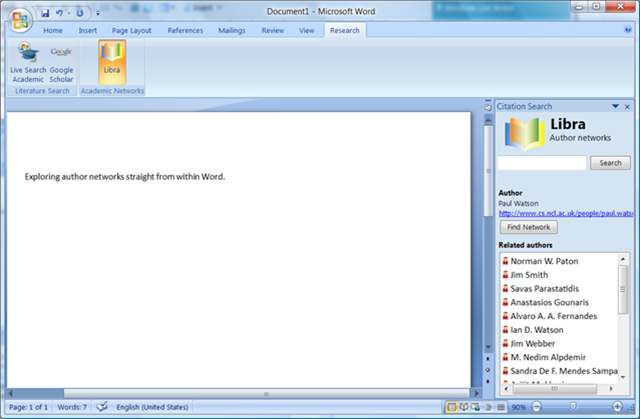Open the Insert ribbon tab

[88, 31]
